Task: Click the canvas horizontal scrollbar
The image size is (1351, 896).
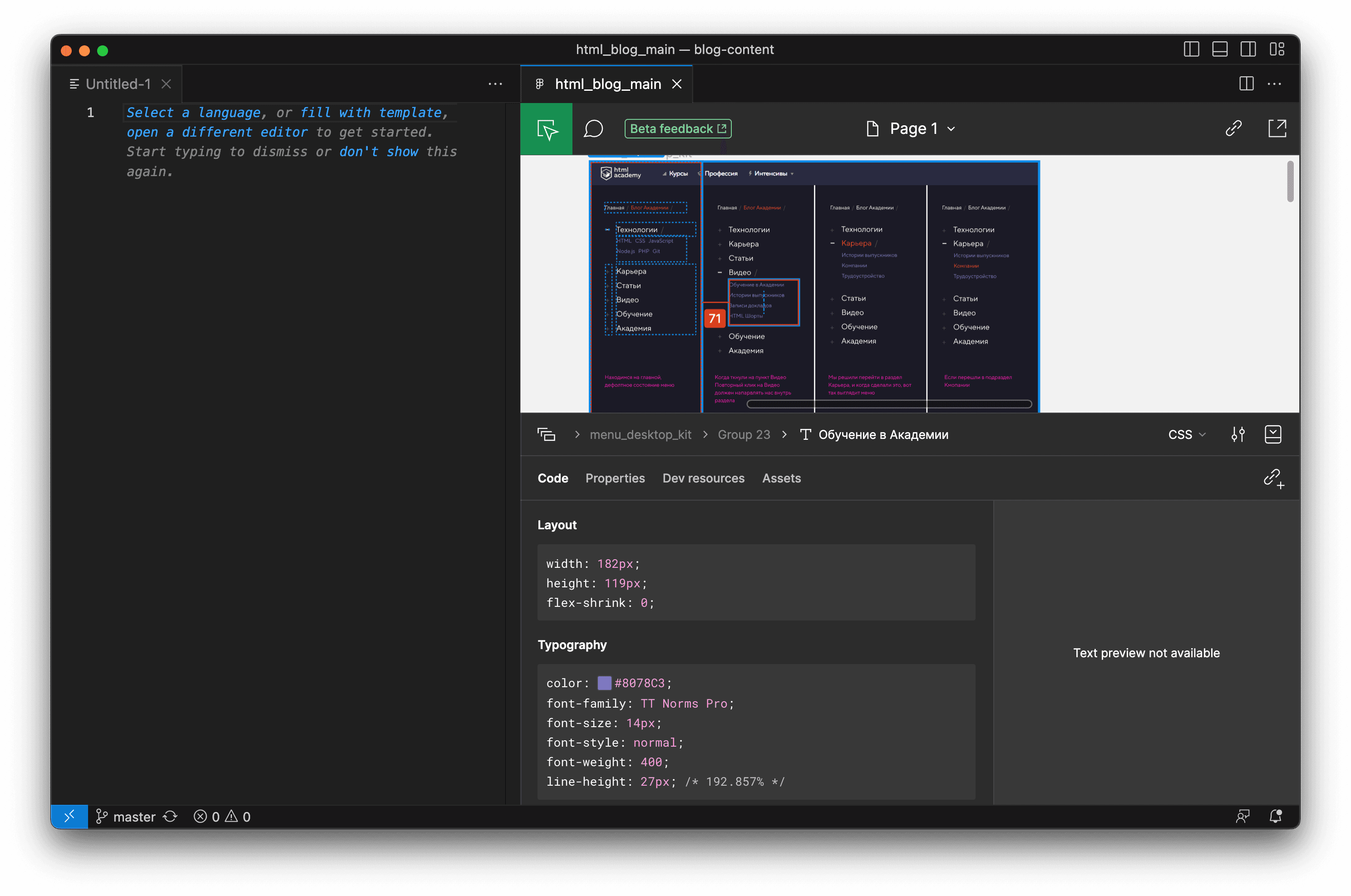Action: pyautogui.click(x=889, y=404)
